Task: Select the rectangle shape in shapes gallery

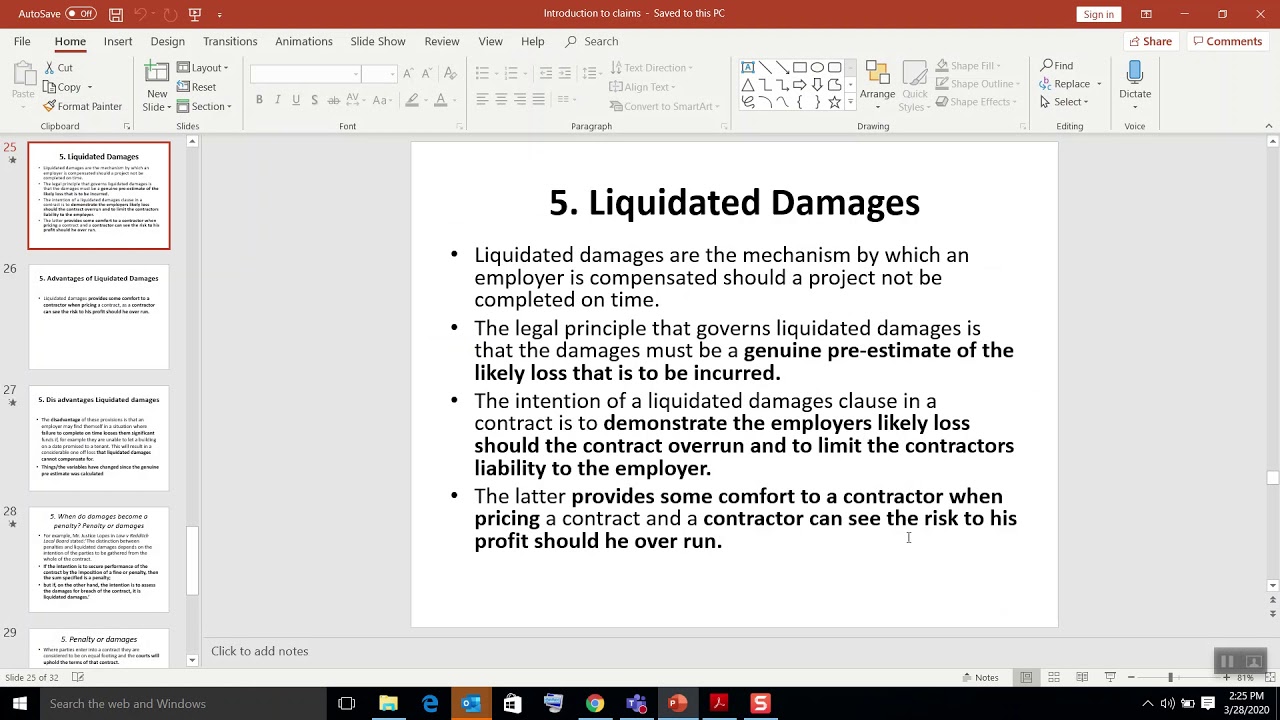Action: (800, 67)
